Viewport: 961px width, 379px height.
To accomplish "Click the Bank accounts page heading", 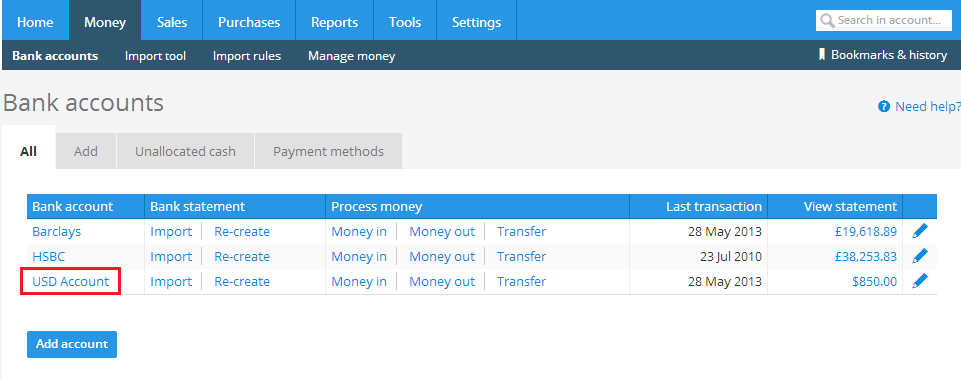I will (83, 102).
